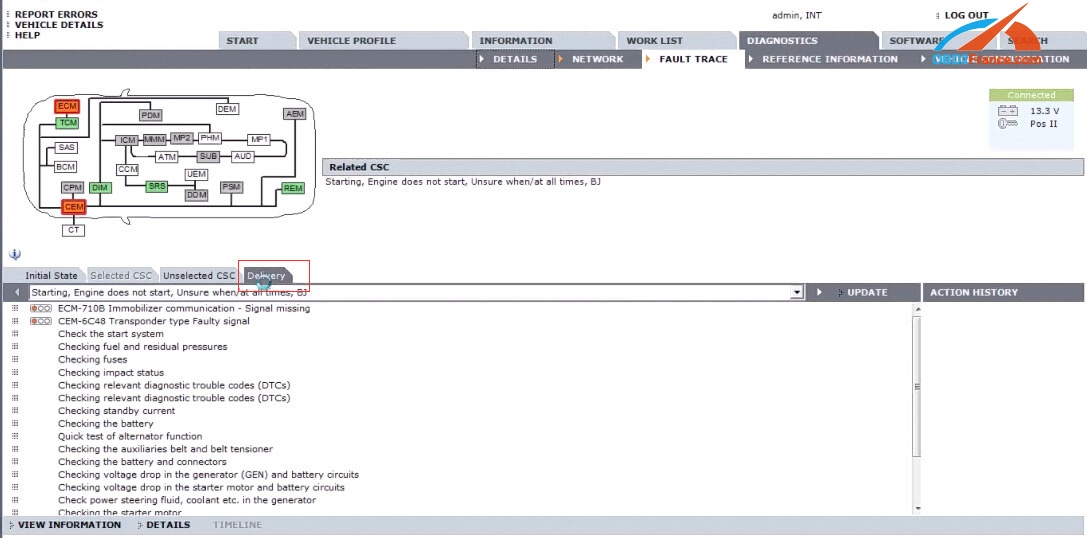Select the green DIM module node

[x=100, y=187]
